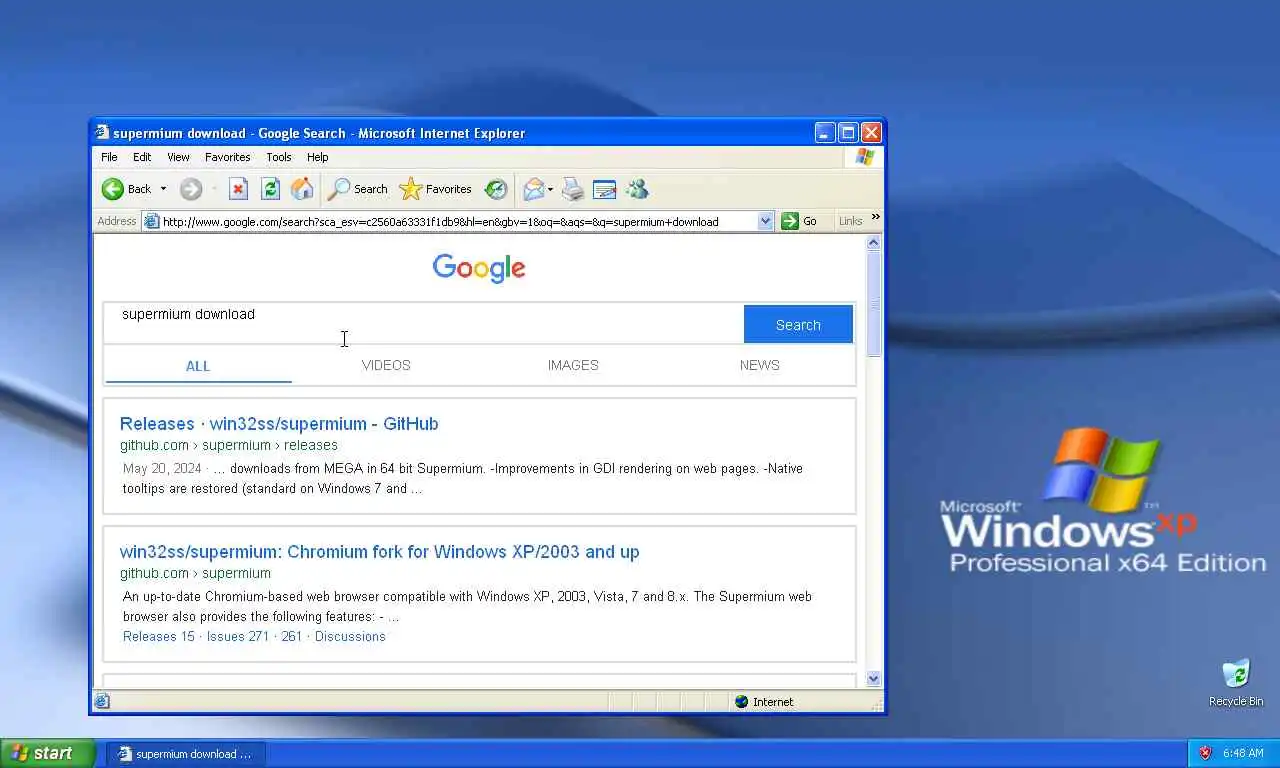Click the Google logo

click(479, 268)
